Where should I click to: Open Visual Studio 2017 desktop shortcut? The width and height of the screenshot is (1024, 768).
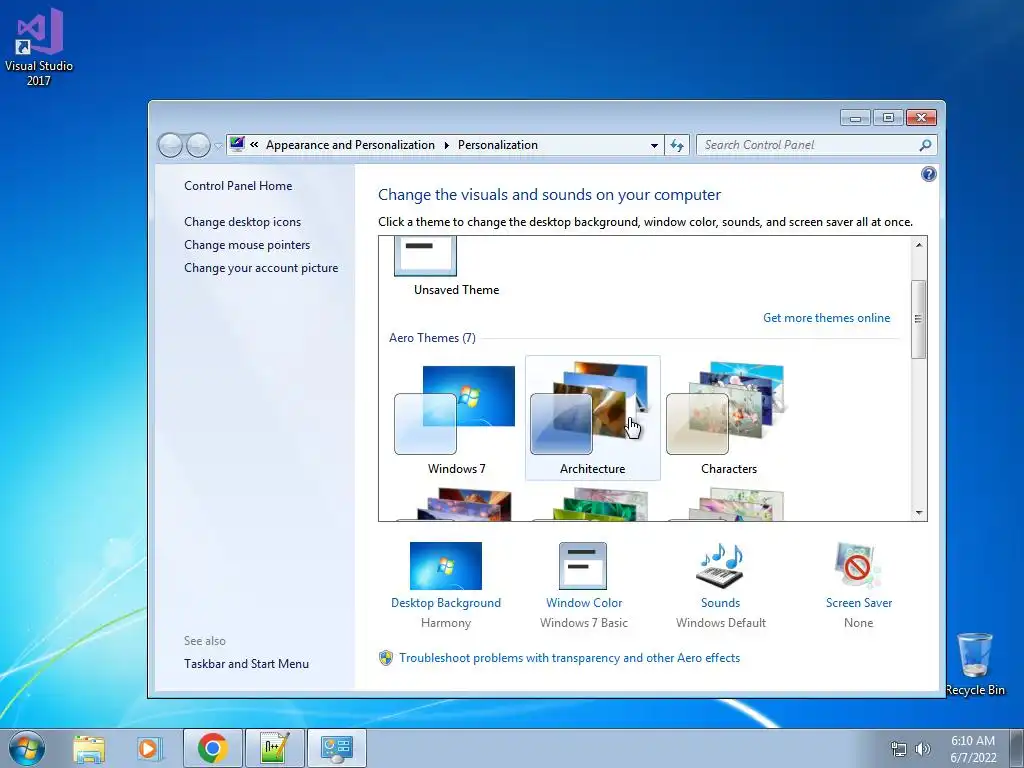coord(39,47)
